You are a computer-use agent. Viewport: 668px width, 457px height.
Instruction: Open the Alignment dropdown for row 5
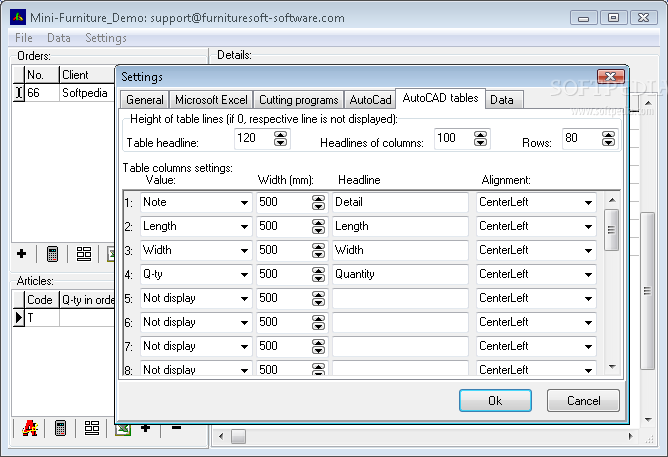588,299
